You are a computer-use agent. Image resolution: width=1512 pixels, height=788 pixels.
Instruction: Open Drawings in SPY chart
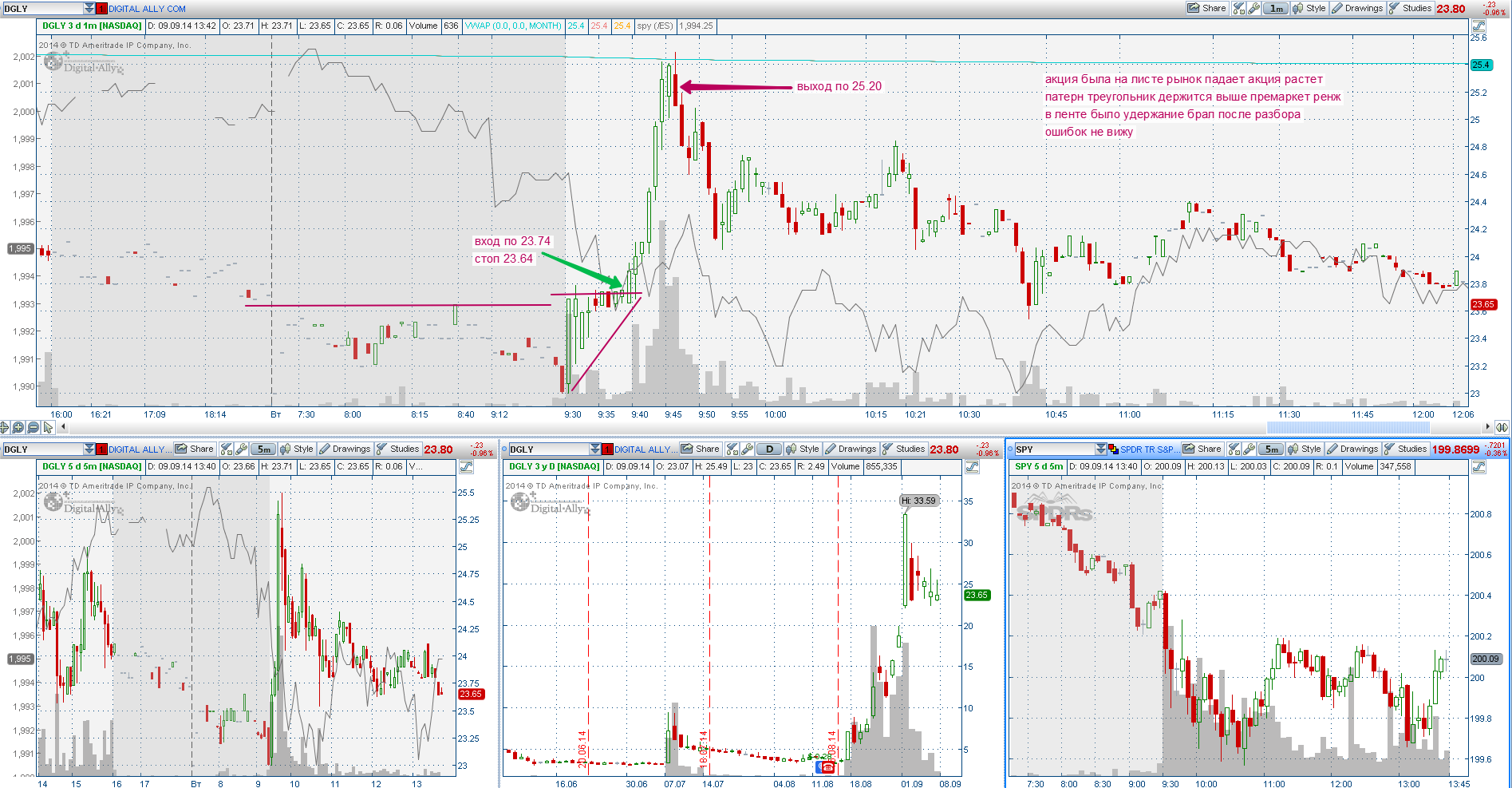(1352, 449)
